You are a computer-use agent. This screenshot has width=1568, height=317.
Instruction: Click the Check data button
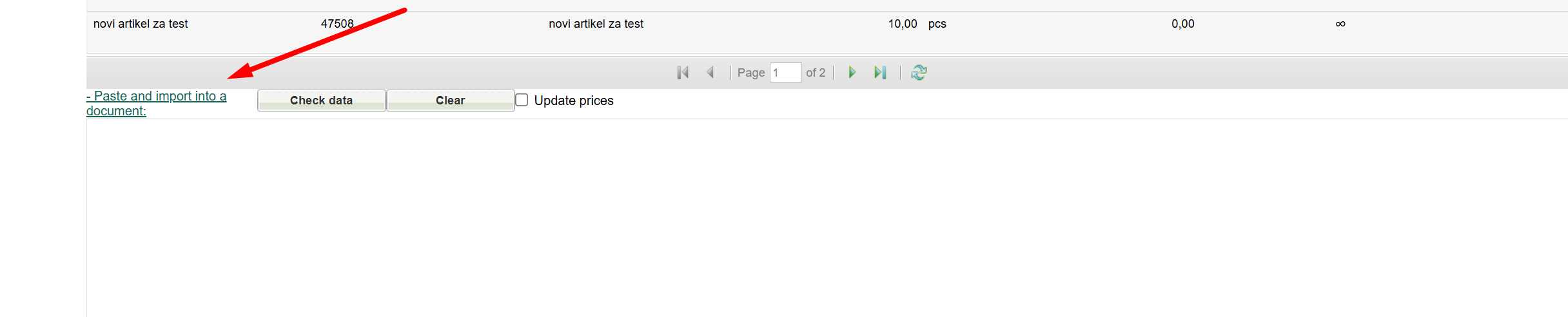(322, 101)
